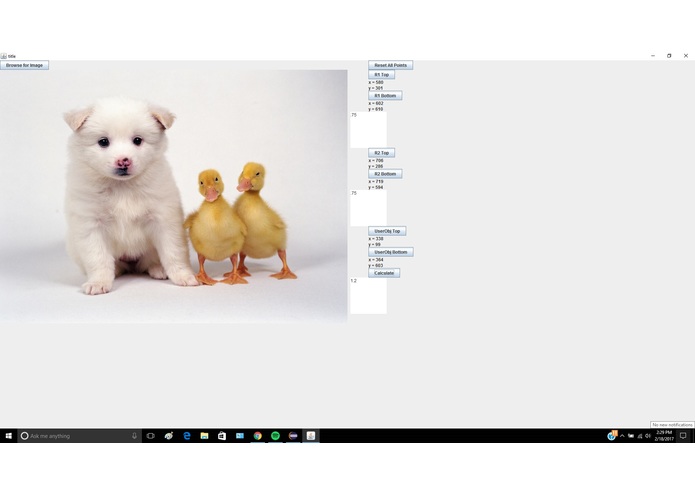Open Task View in the taskbar
The image size is (695, 494).
(x=151, y=436)
